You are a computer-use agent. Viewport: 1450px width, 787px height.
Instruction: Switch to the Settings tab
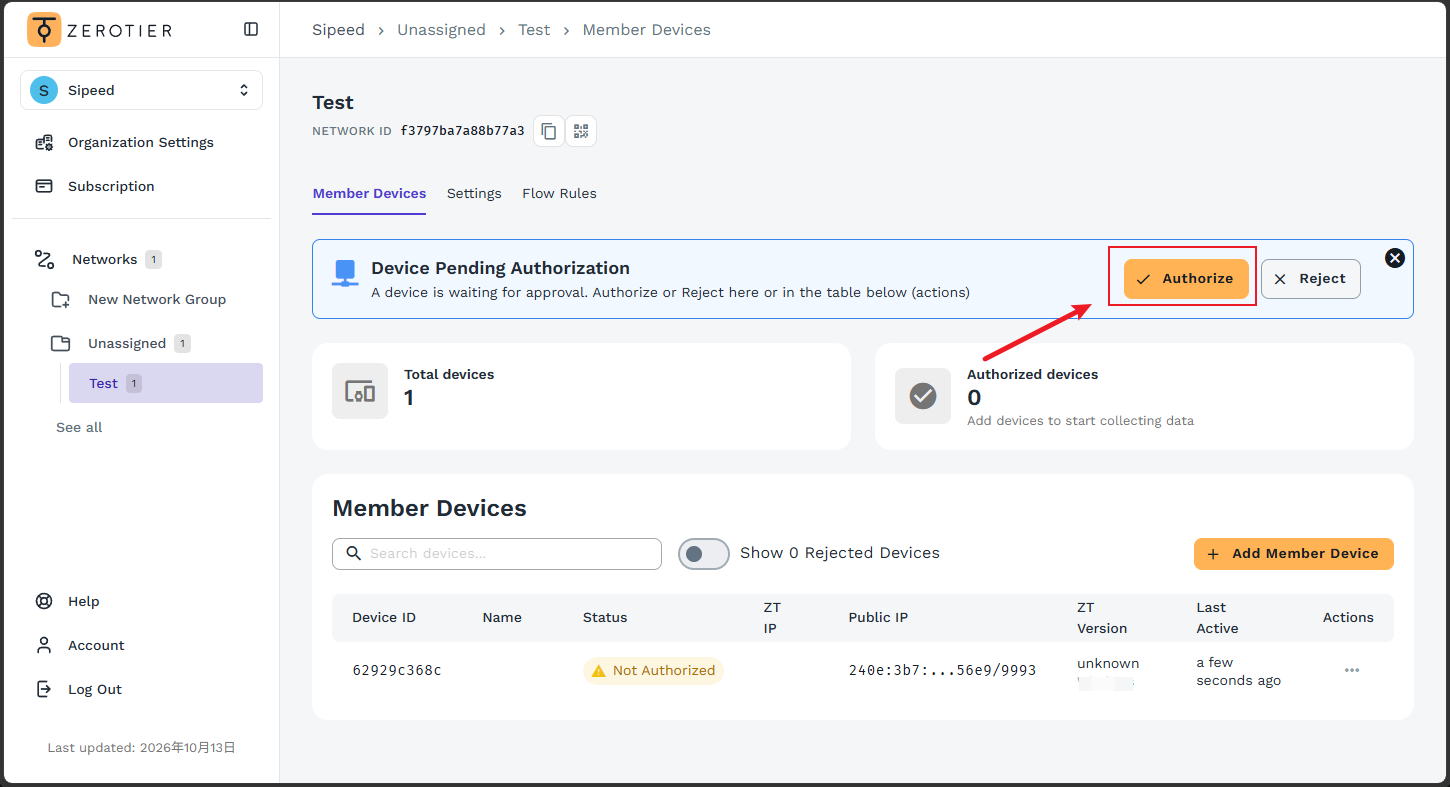474,194
